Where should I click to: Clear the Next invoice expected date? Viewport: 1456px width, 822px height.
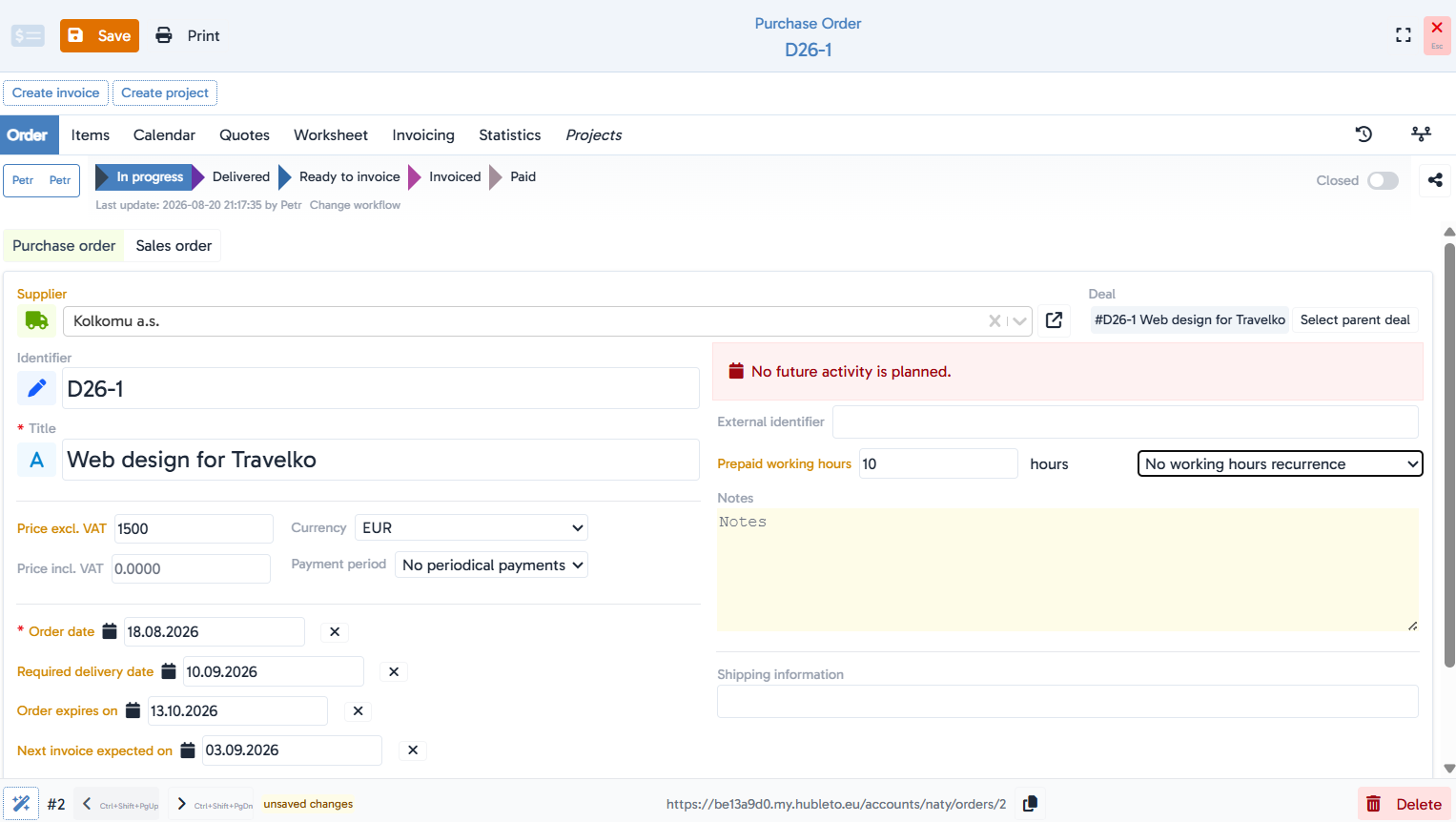413,750
